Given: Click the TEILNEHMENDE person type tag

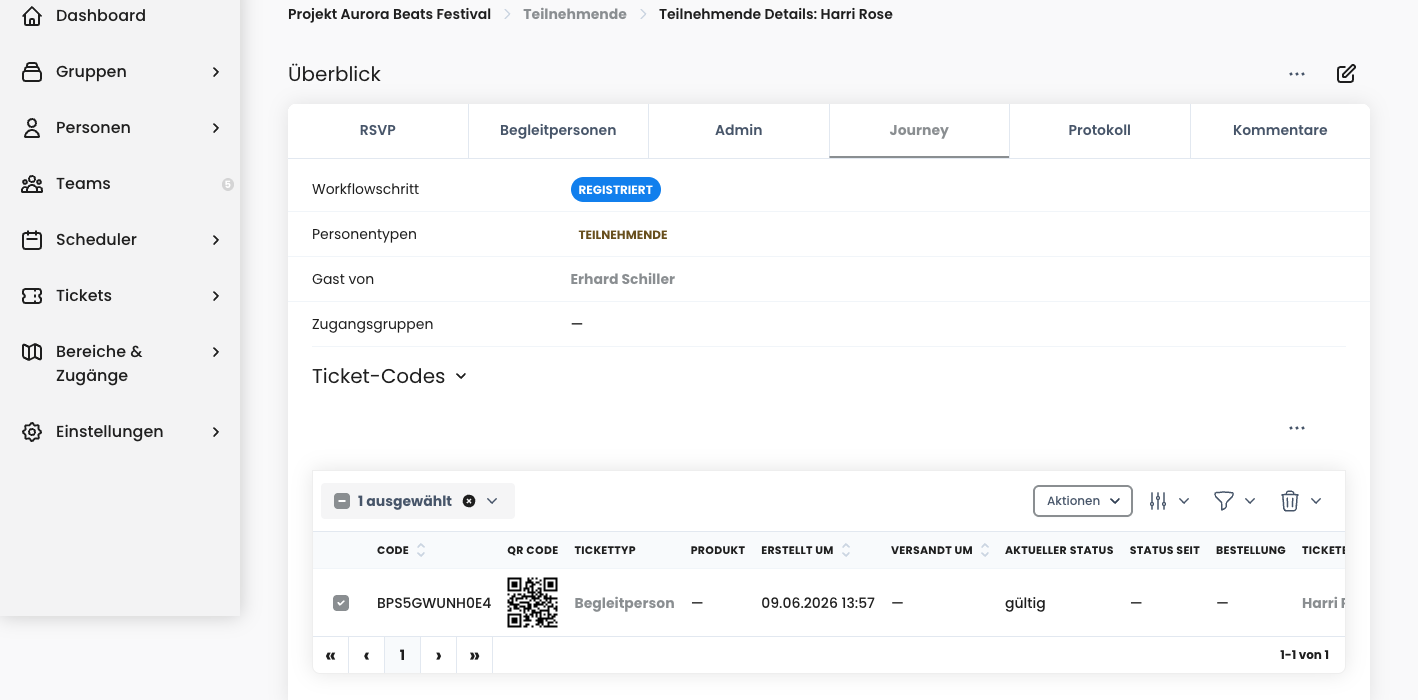Looking at the screenshot, I should pos(623,236).
